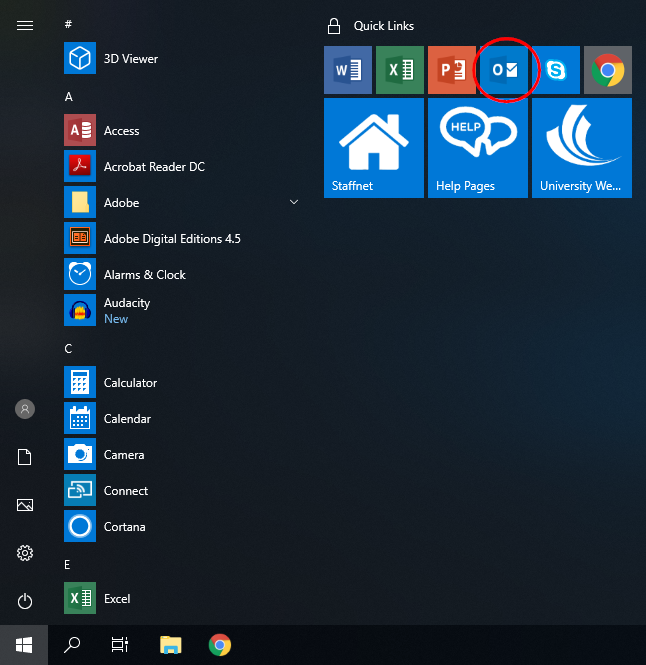Open the taskbar Search magnifier
Image resolution: width=646 pixels, height=665 pixels.
pos(72,645)
